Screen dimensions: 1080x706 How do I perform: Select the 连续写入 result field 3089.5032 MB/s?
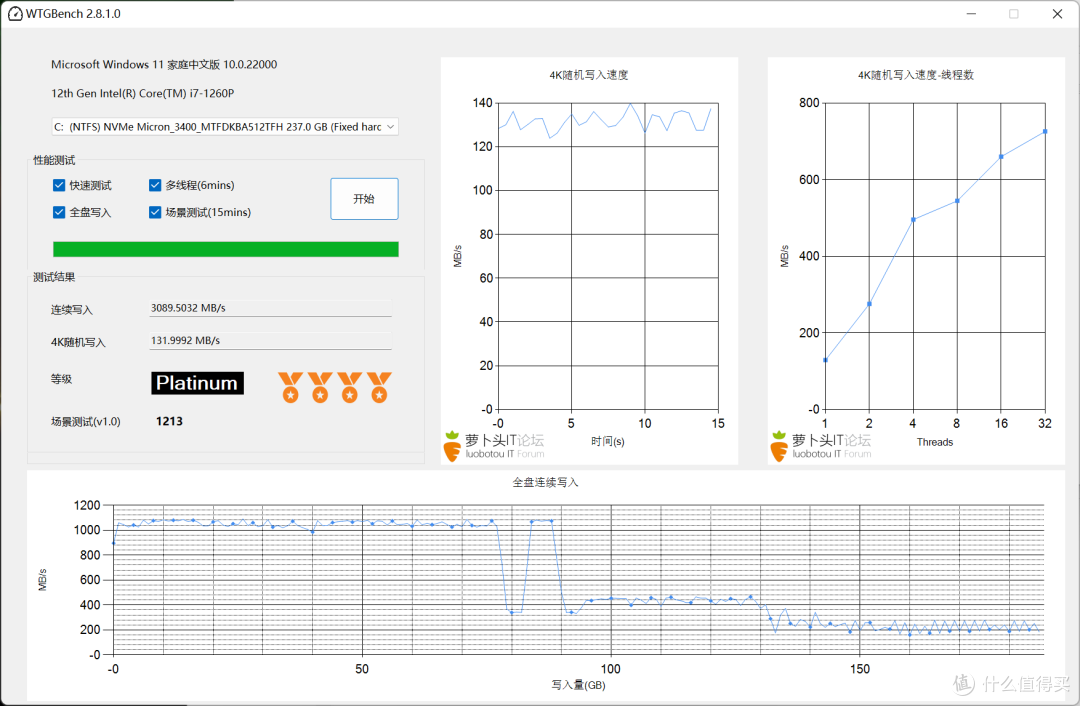pyautogui.click(x=271, y=308)
